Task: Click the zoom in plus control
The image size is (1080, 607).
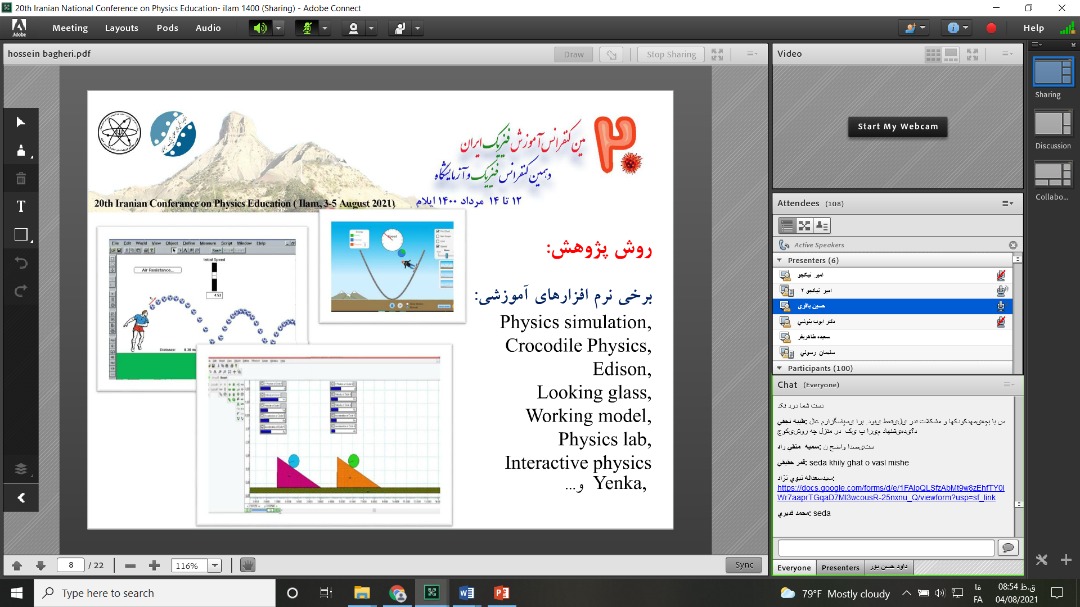Action: (x=154, y=566)
